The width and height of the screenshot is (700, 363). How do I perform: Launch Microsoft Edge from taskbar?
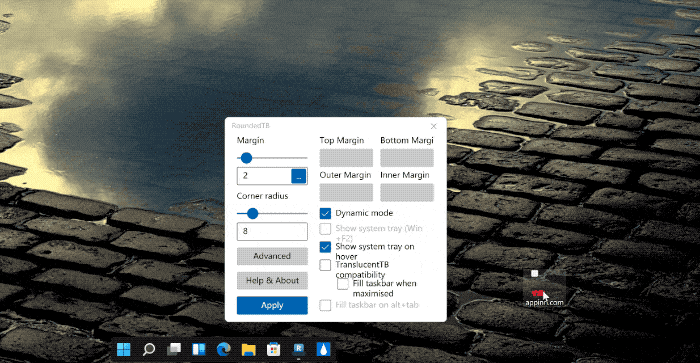[224, 349]
